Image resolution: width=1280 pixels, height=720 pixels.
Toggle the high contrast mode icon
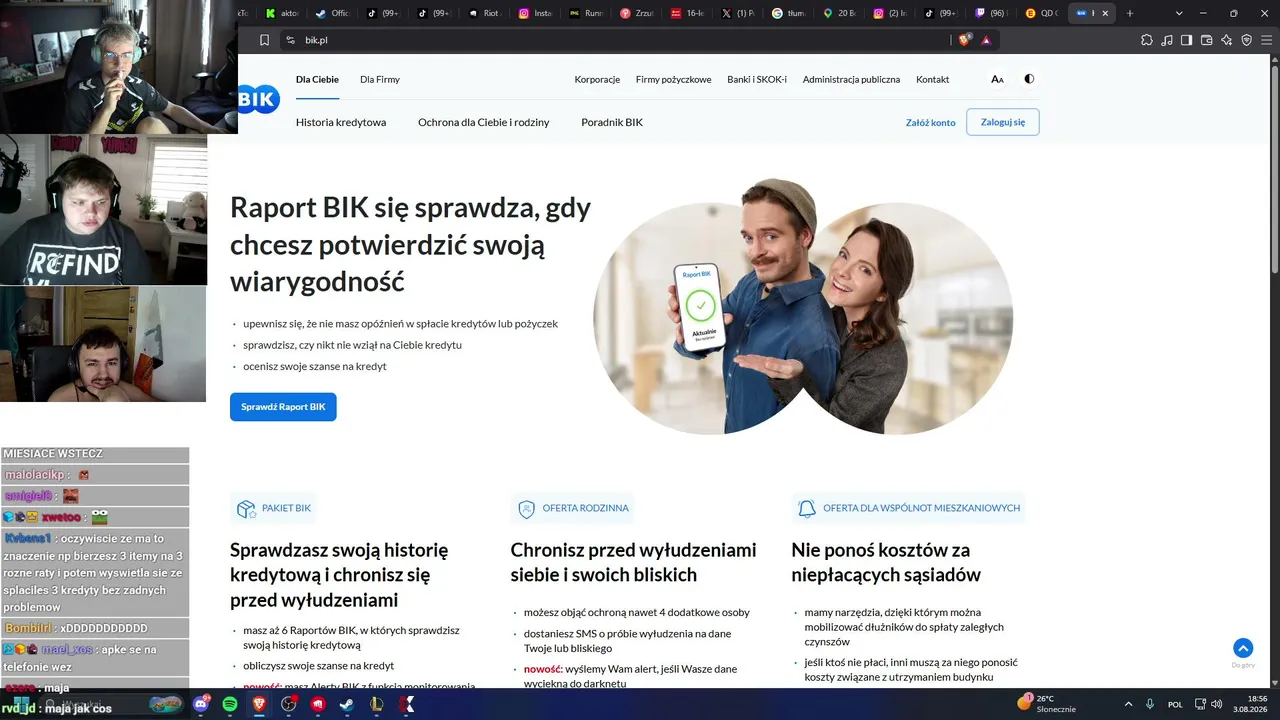[1029, 79]
